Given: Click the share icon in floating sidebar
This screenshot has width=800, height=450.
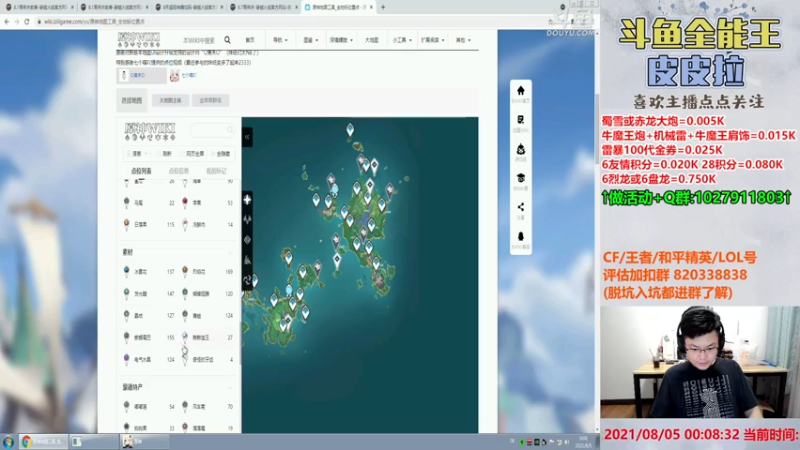Looking at the screenshot, I should (x=520, y=207).
